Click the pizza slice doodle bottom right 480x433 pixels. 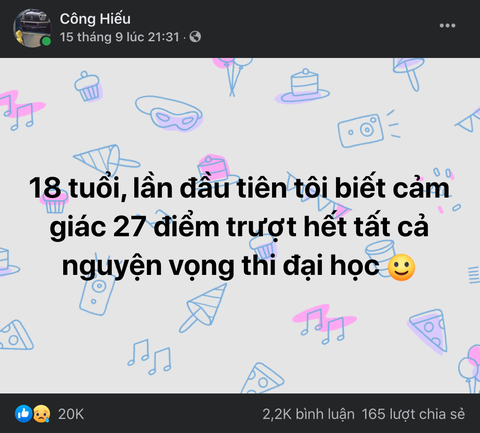(x=429, y=331)
